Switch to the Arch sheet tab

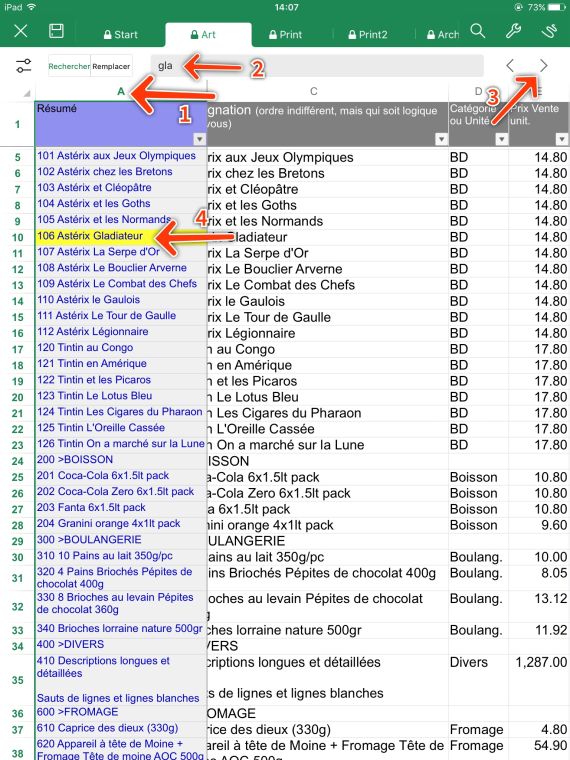tap(443, 34)
